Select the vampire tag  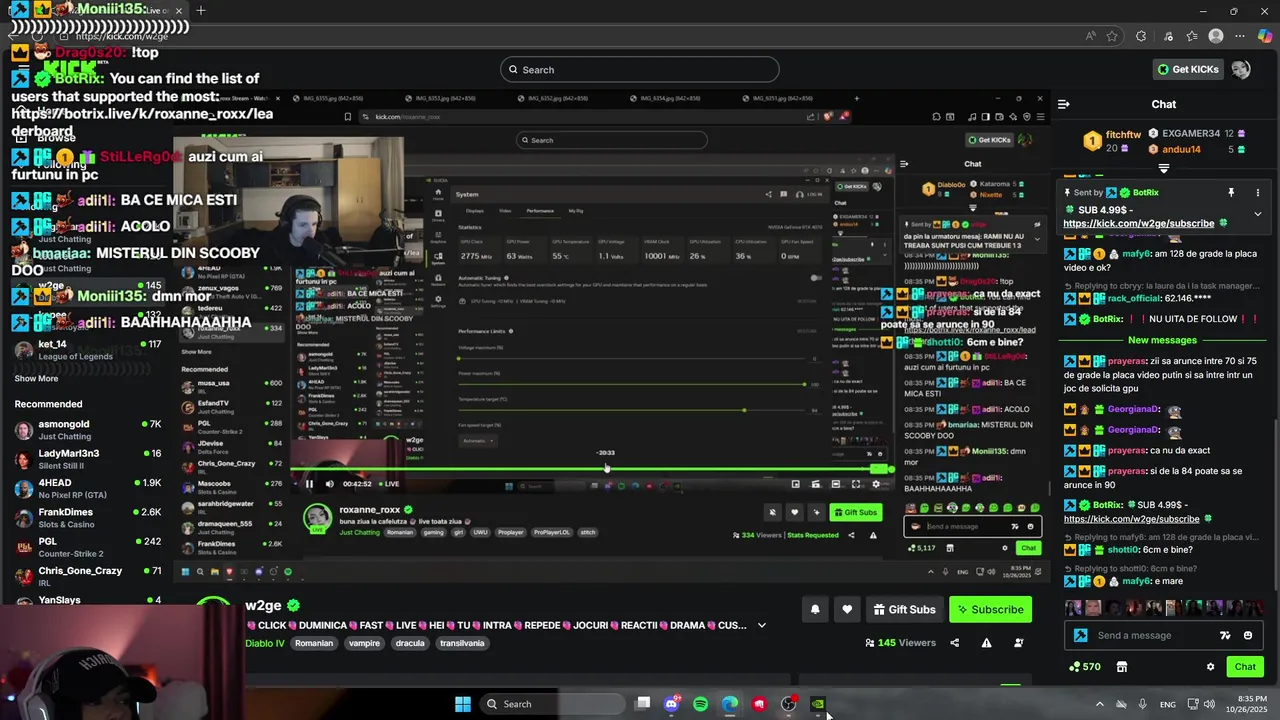click(x=364, y=643)
